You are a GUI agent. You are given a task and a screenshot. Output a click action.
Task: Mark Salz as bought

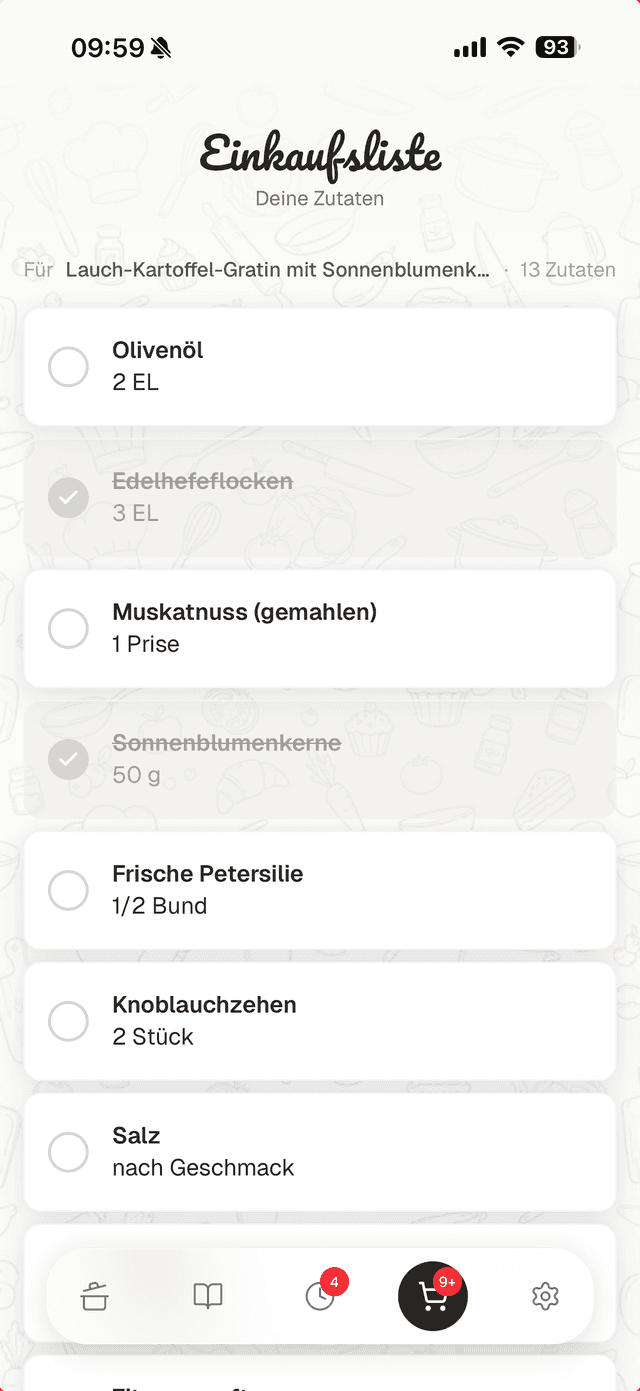click(x=68, y=1152)
